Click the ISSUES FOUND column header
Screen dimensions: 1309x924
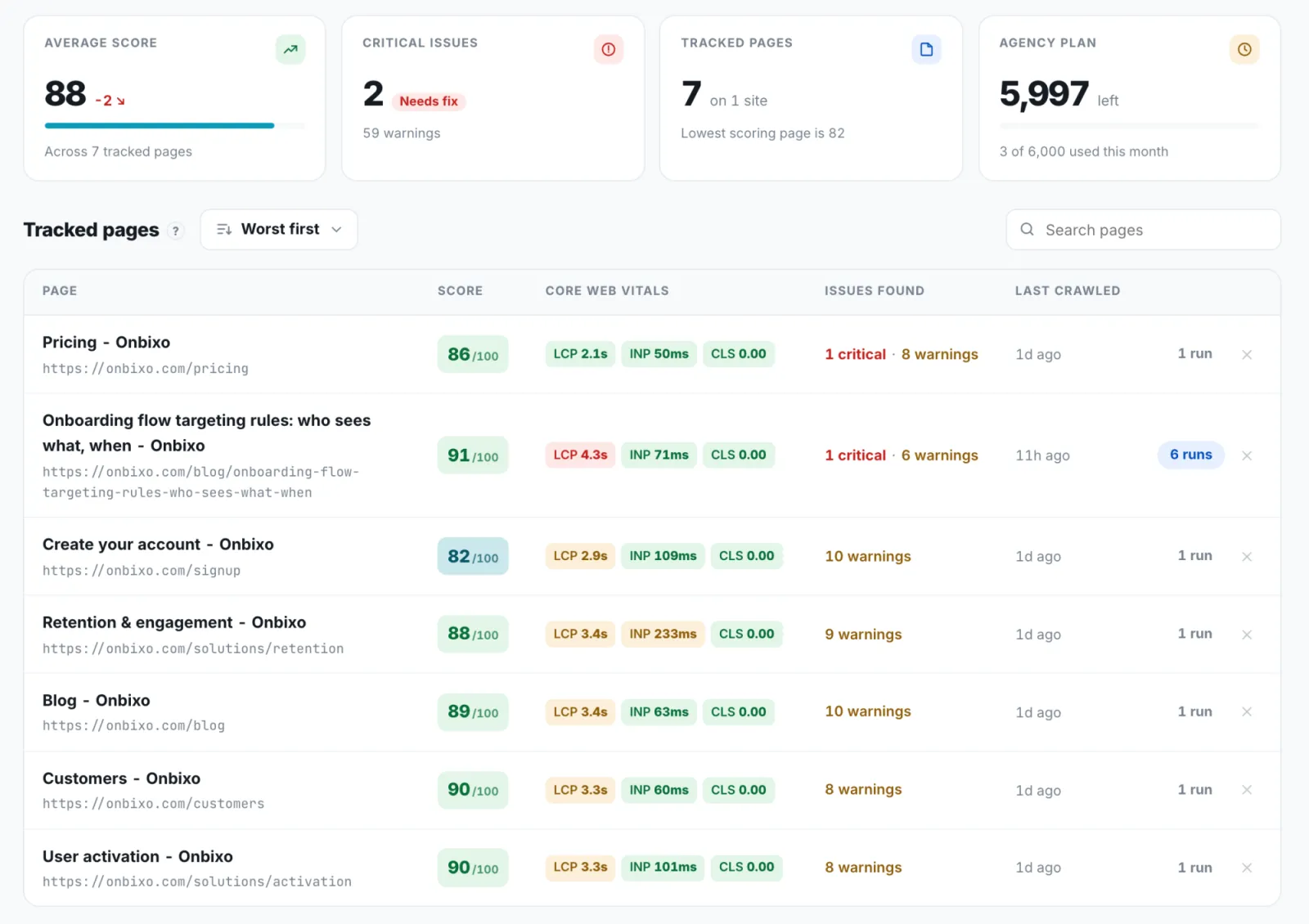[874, 291]
